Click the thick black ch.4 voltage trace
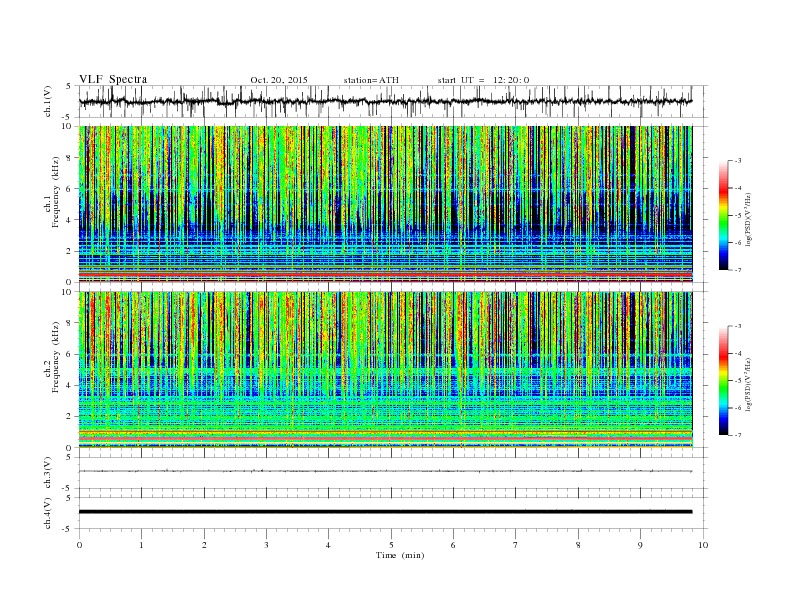This screenshot has height=612, width=792. coord(385,512)
